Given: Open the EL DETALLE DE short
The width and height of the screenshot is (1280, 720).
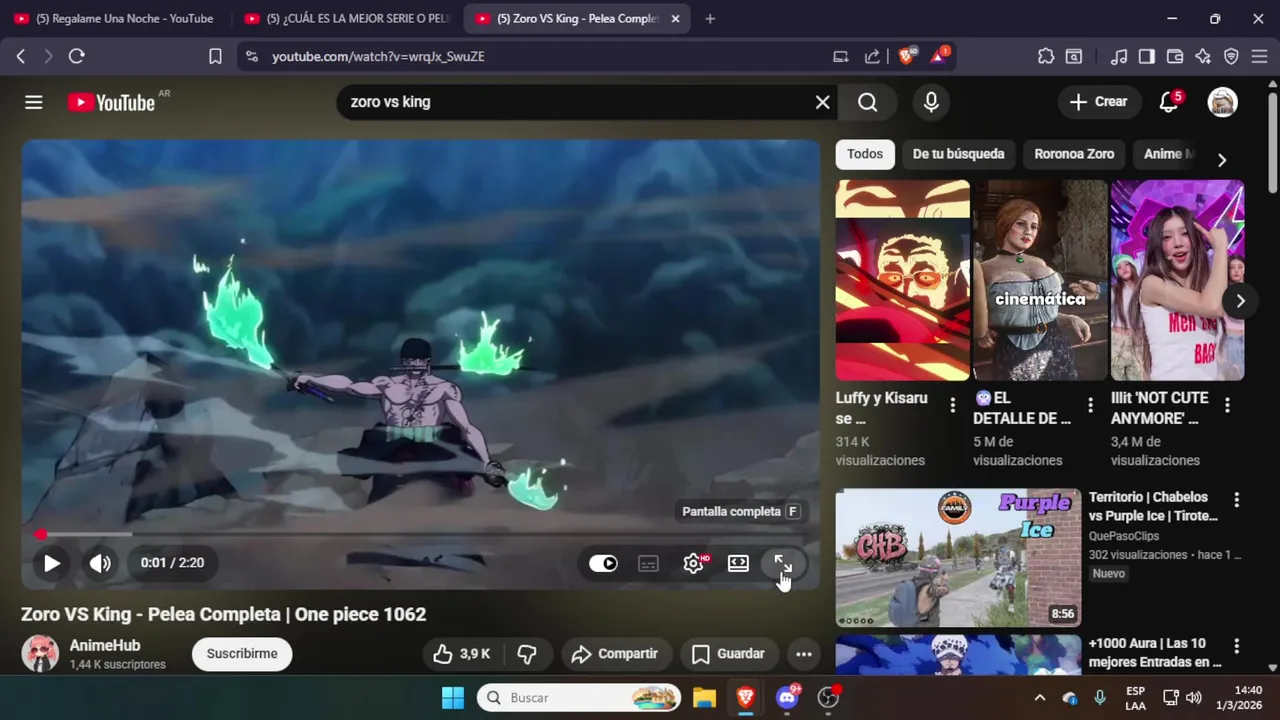Looking at the screenshot, I should click(1040, 280).
